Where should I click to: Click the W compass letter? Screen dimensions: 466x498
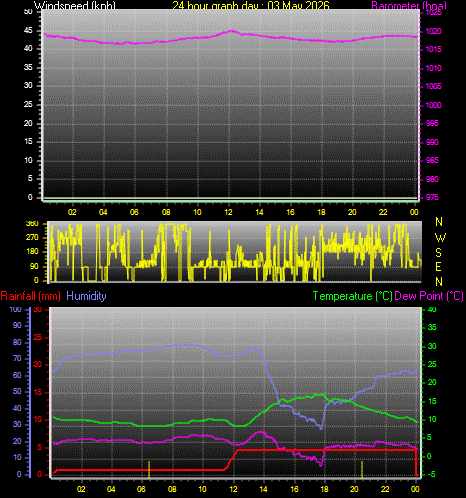[440, 238]
